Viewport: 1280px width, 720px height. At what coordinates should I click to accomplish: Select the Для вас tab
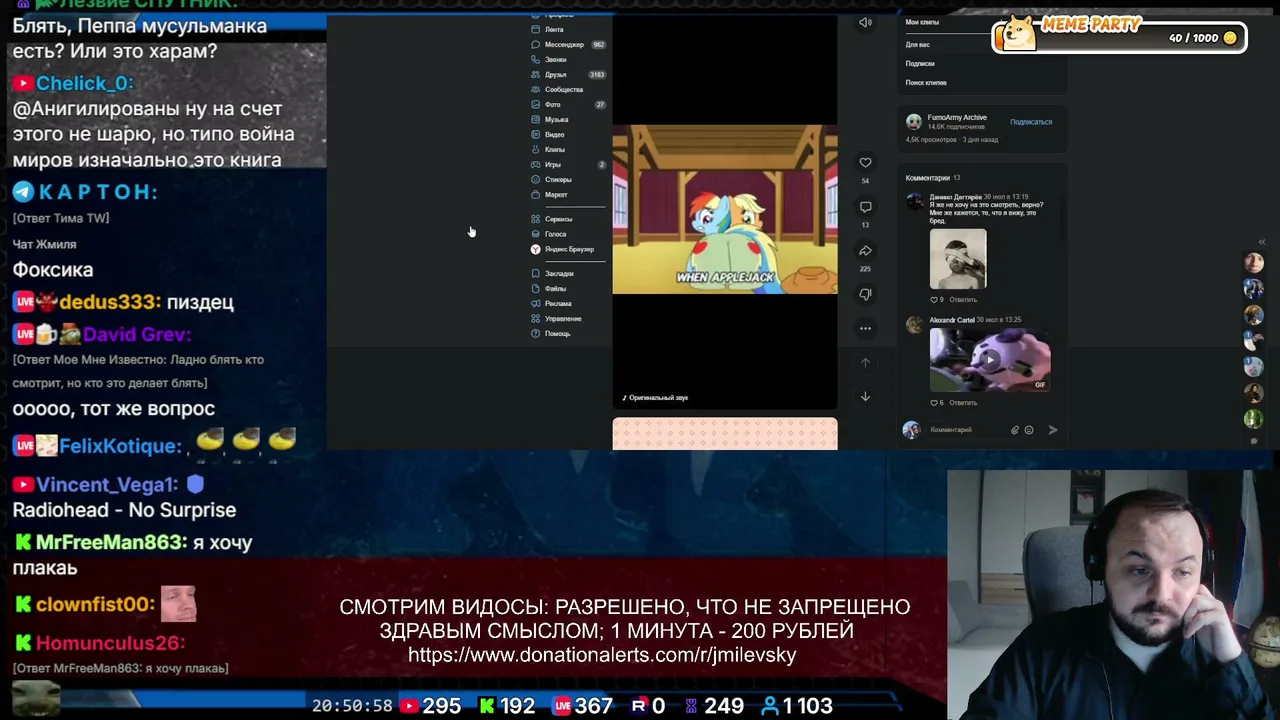[x=917, y=45]
